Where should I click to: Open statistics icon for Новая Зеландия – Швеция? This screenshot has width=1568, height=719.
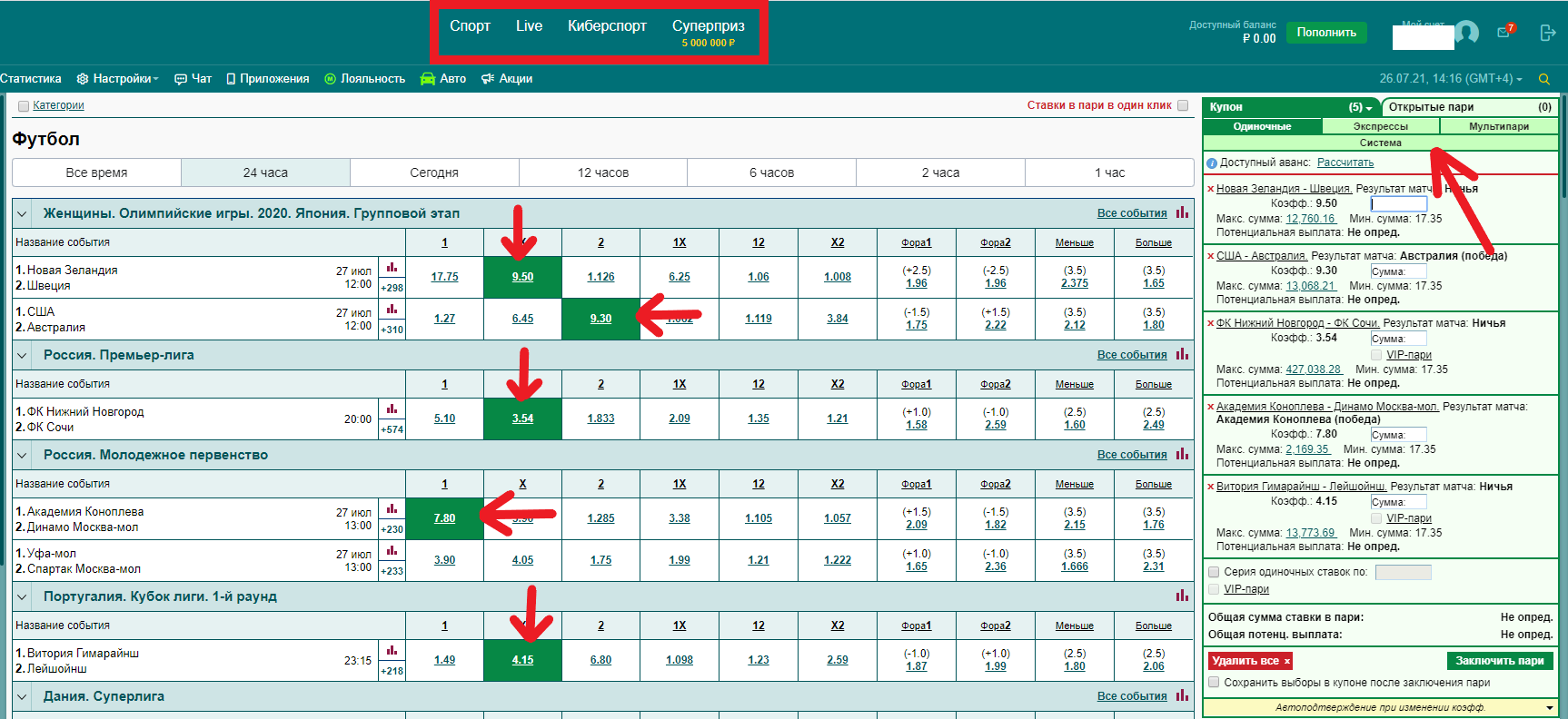392,268
